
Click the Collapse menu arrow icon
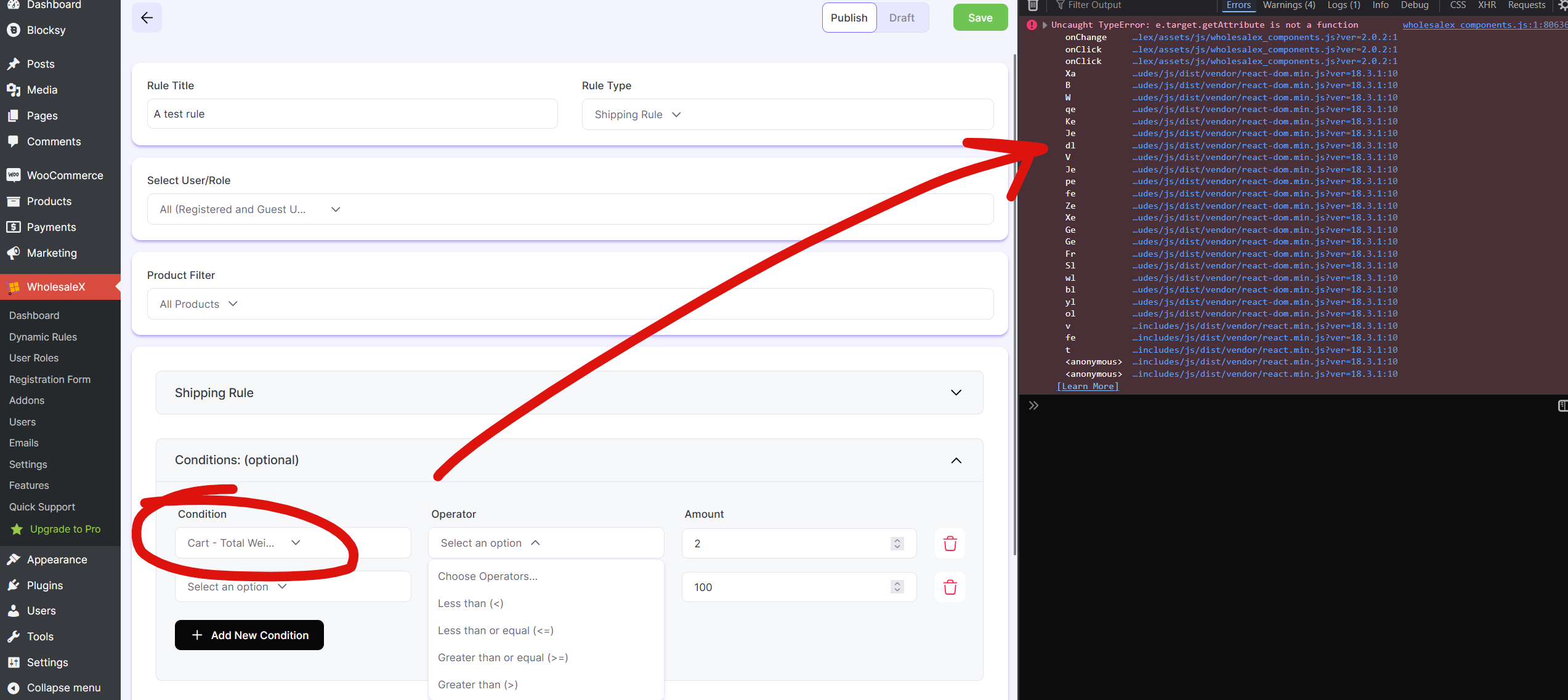[x=14, y=688]
